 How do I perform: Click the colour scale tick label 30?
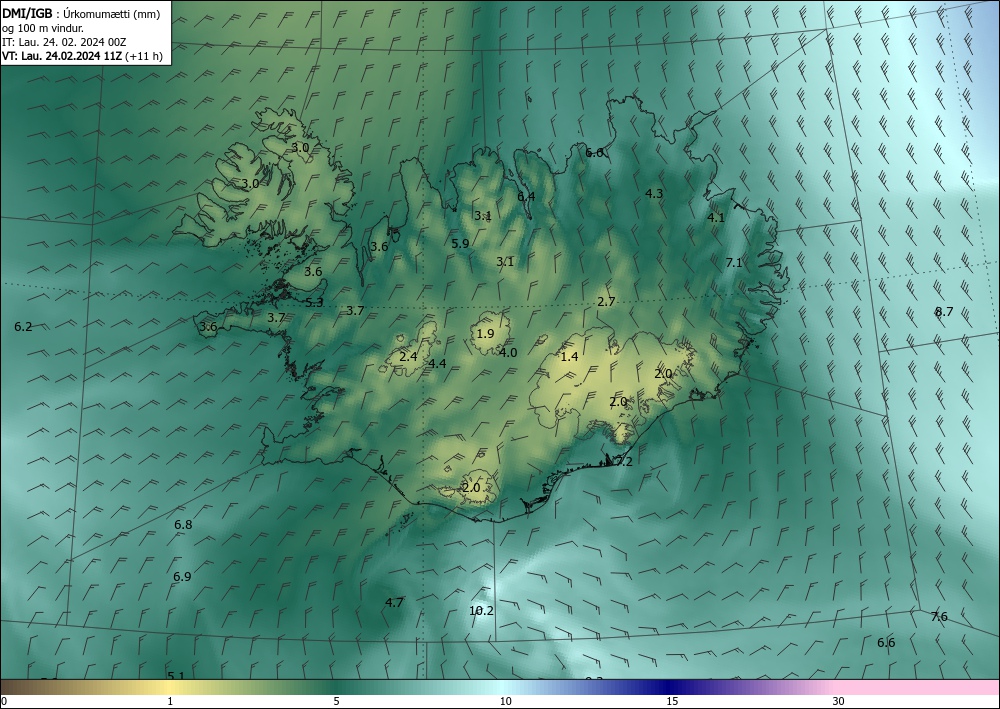(839, 701)
